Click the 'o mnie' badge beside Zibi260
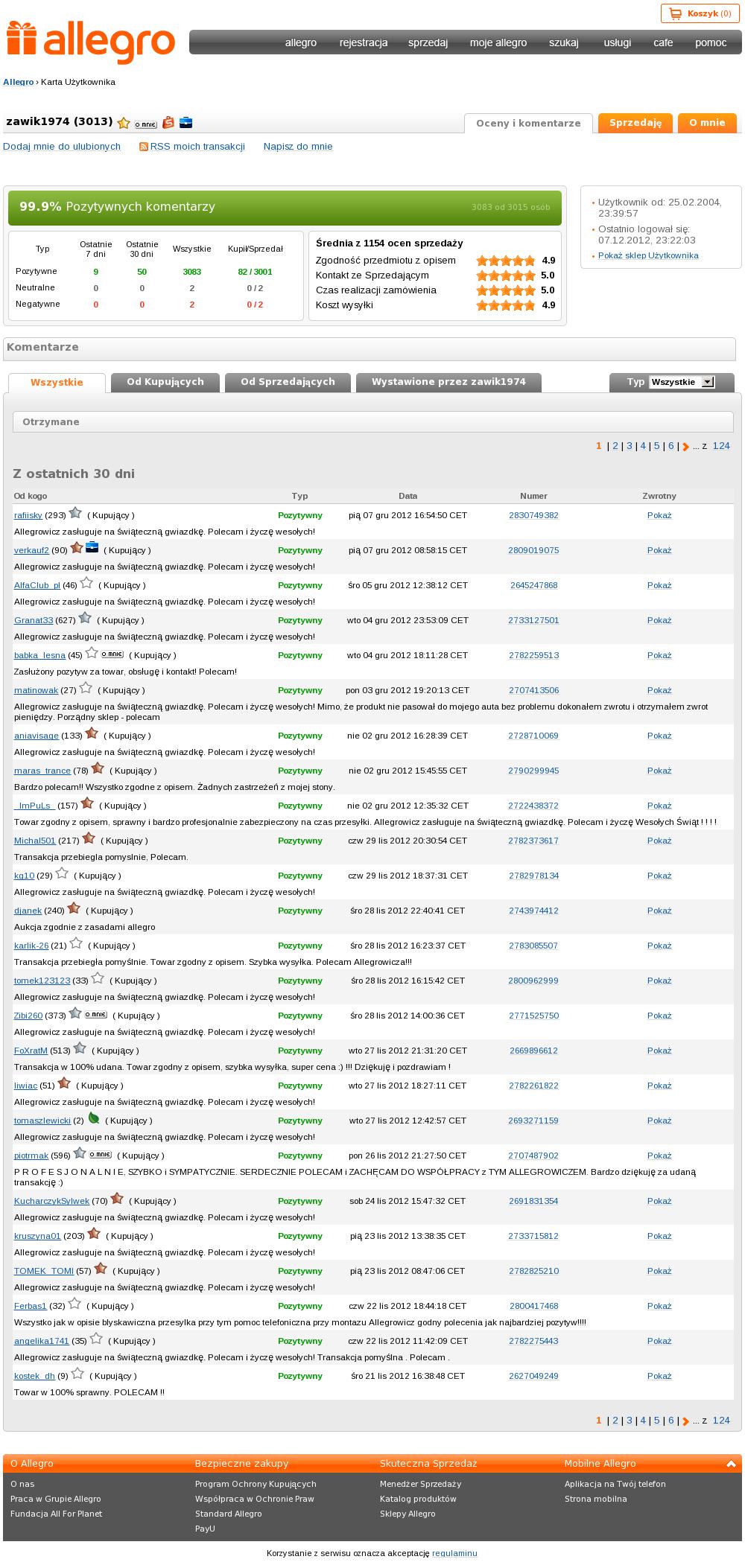This screenshot has width=745, height=1568. (x=96, y=1015)
